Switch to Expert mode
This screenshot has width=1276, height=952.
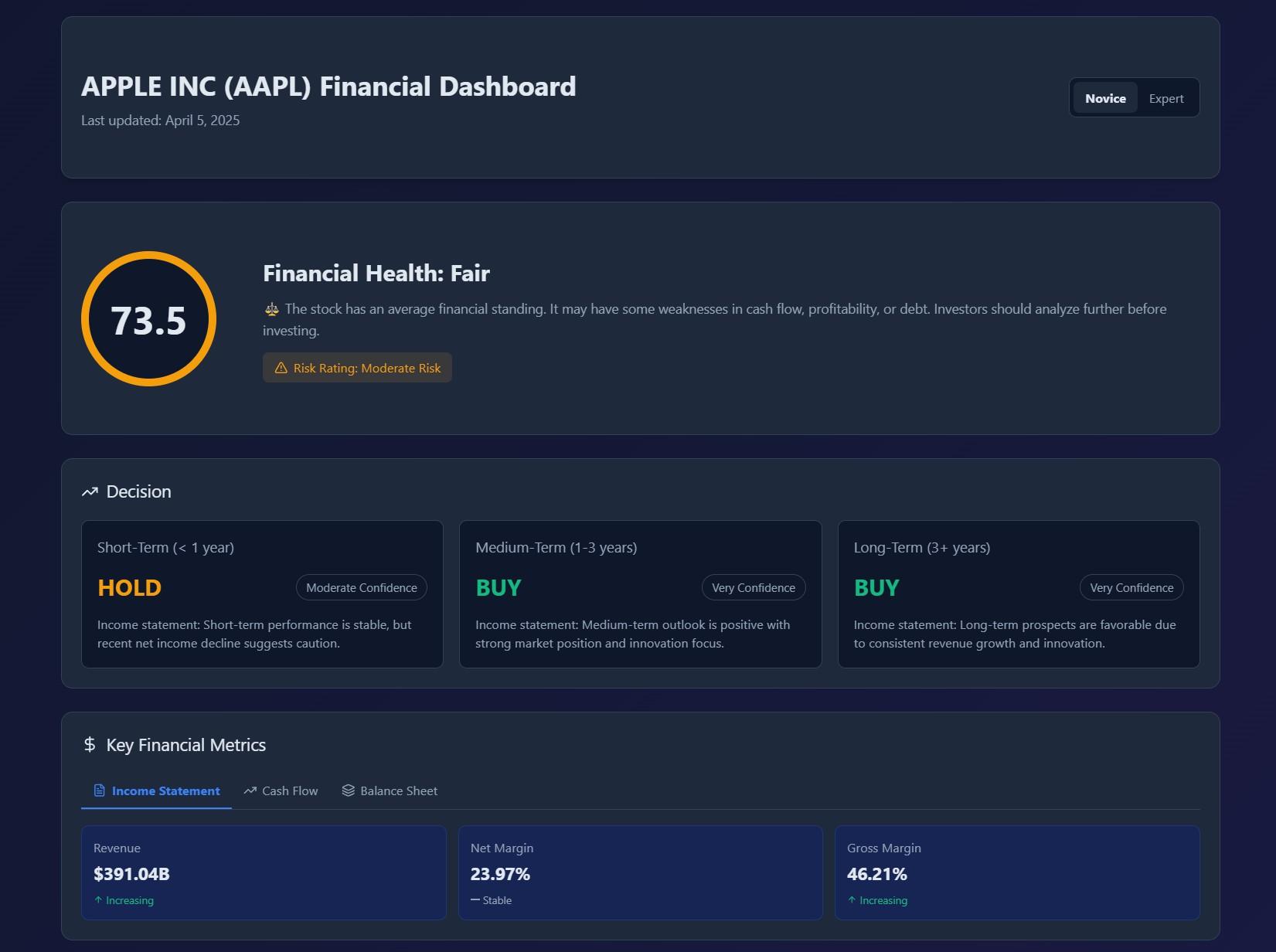pos(1165,98)
